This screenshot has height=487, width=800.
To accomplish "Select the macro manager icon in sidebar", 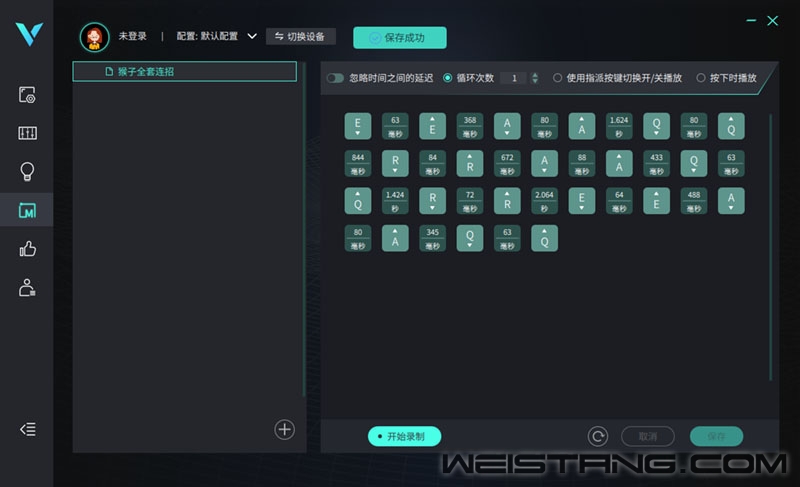I will [28, 210].
